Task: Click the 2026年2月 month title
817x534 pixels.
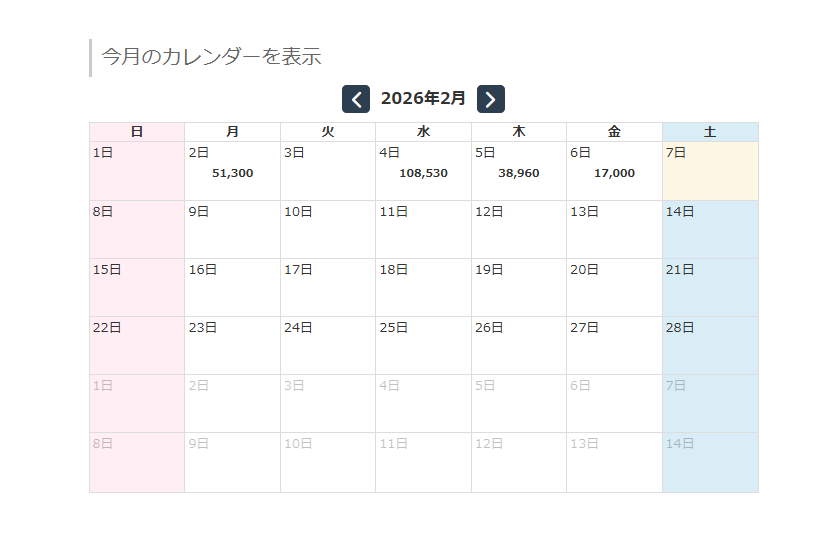Action: (x=423, y=98)
